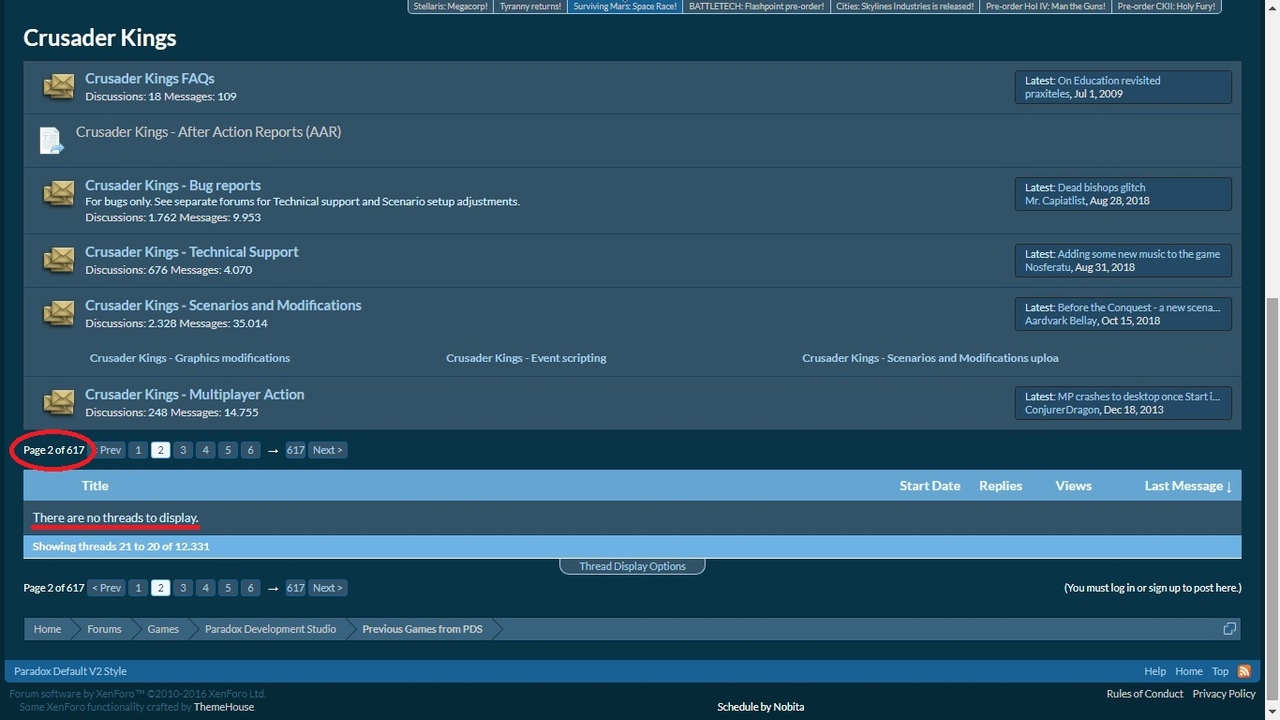The image size is (1280, 720).
Task: Expand Thread Display Options
Action: (632, 566)
